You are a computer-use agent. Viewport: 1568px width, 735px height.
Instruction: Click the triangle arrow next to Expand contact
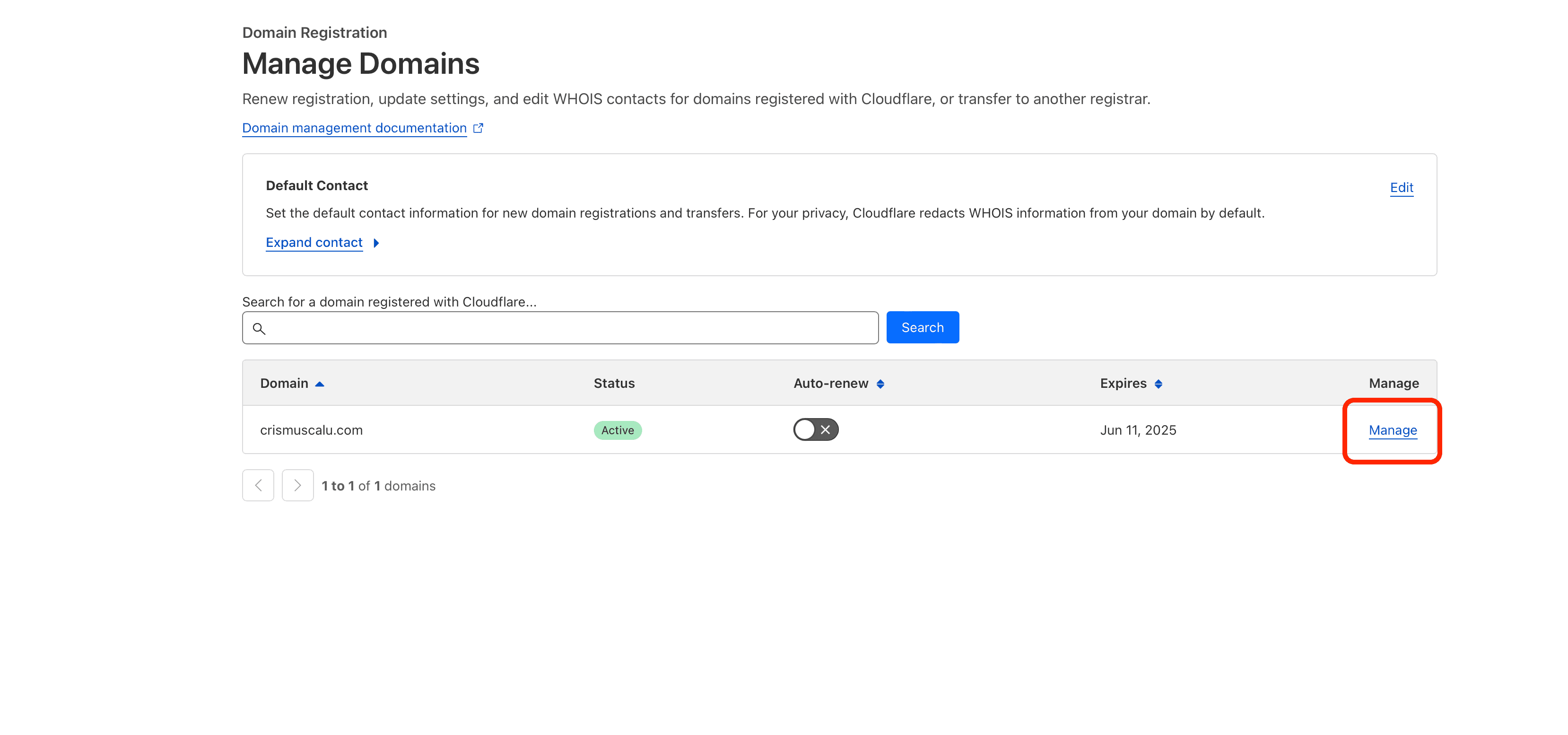[376, 243]
